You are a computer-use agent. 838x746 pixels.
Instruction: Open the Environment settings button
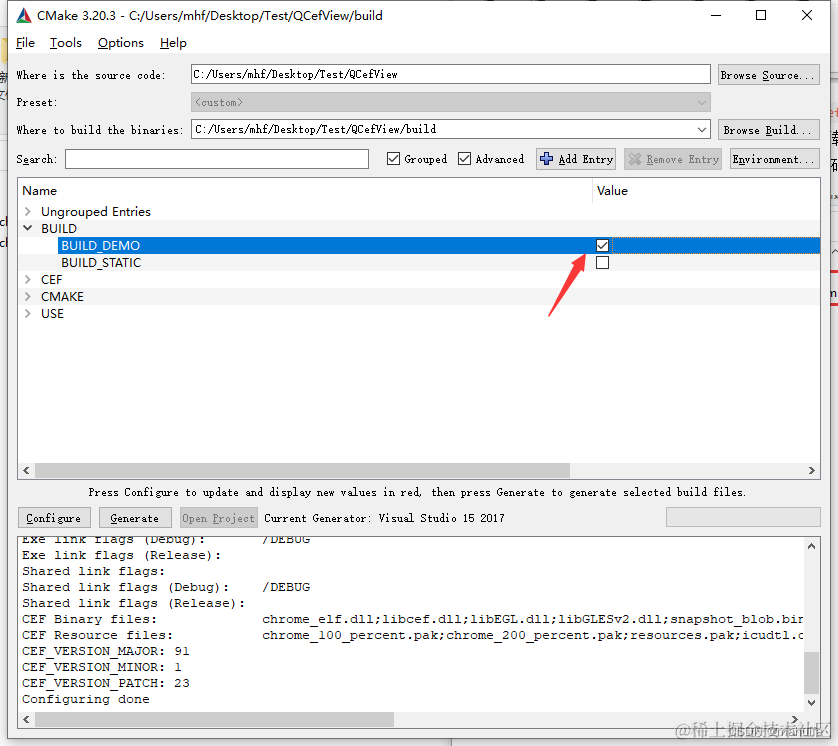[774, 159]
